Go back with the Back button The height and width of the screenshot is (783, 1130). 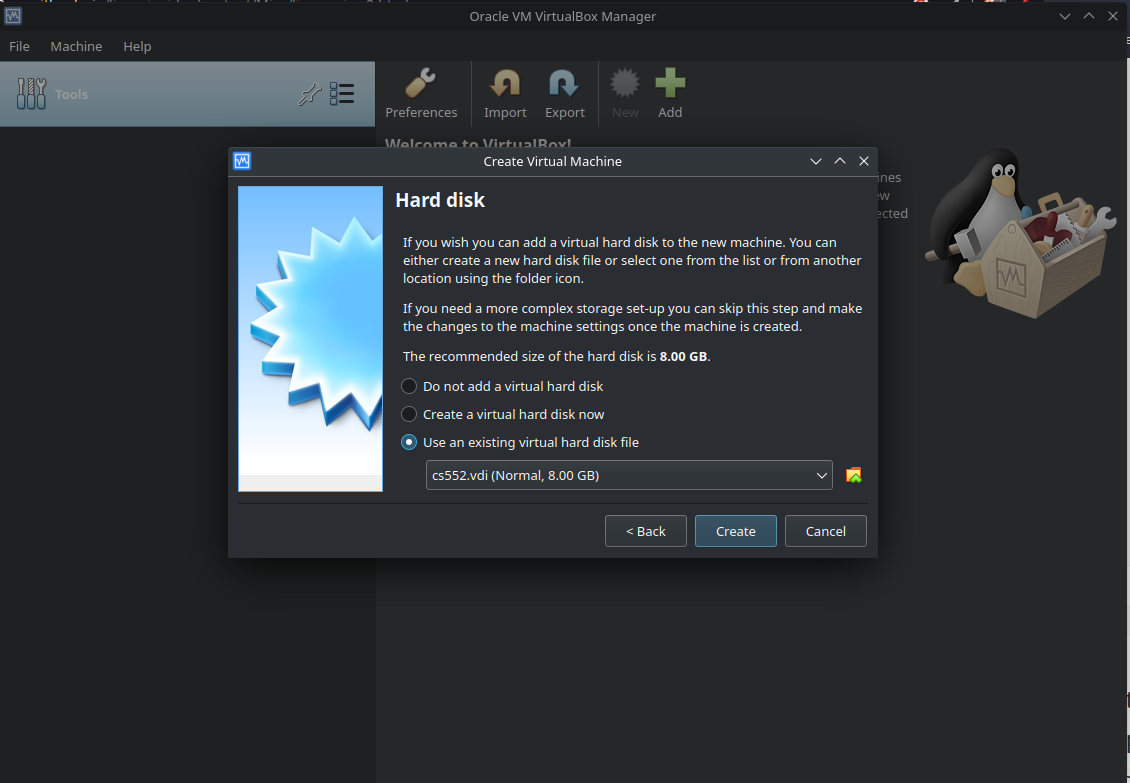(645, 531)
